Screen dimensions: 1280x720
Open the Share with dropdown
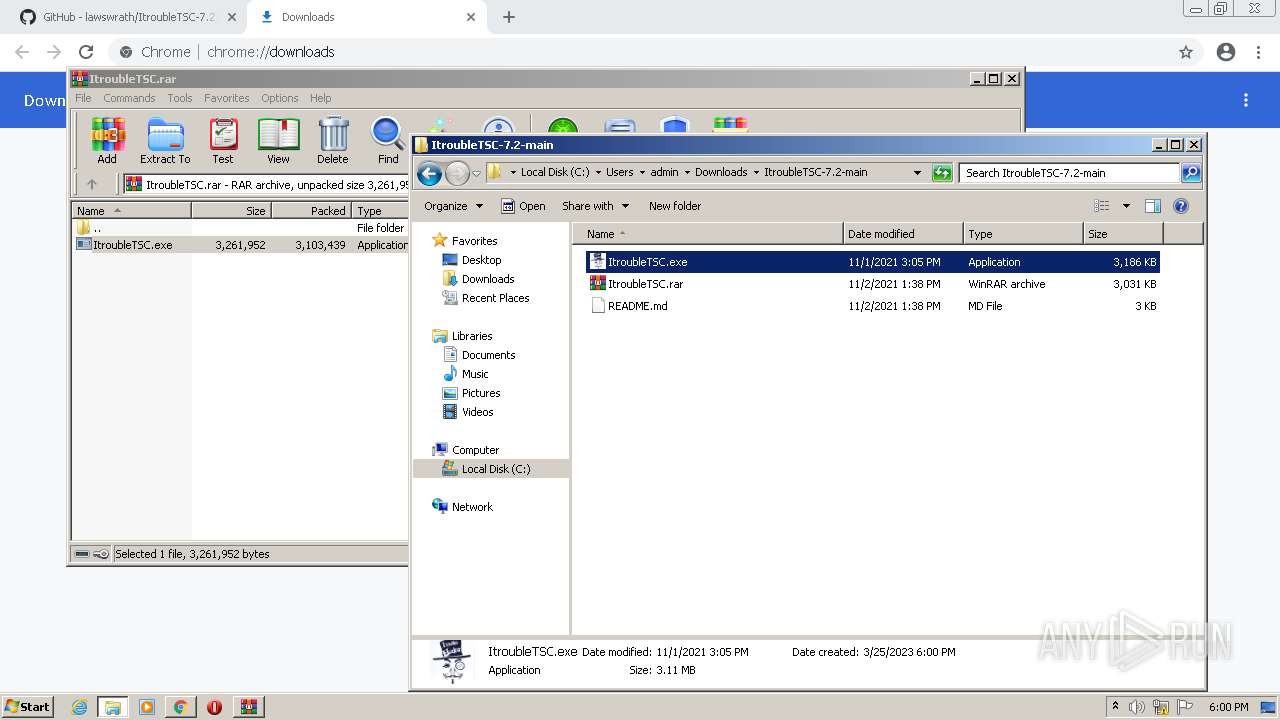click(596, 206)
